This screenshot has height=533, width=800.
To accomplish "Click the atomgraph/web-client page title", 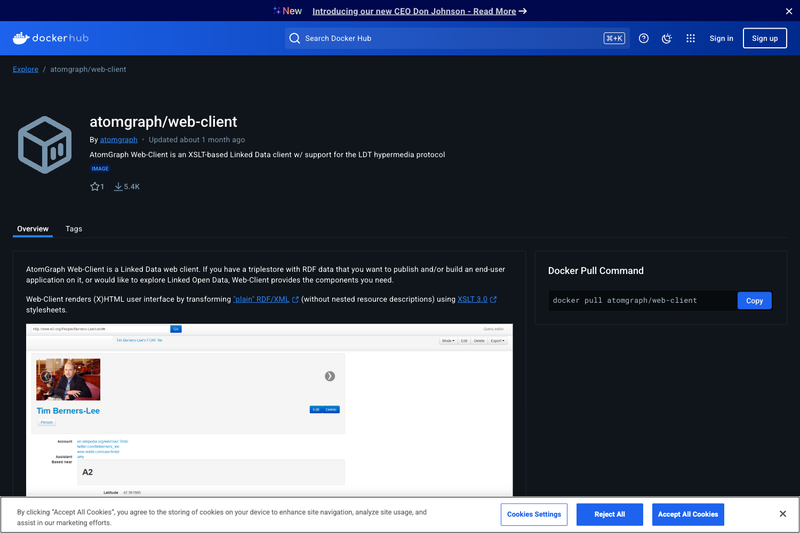I will point(163,122).
